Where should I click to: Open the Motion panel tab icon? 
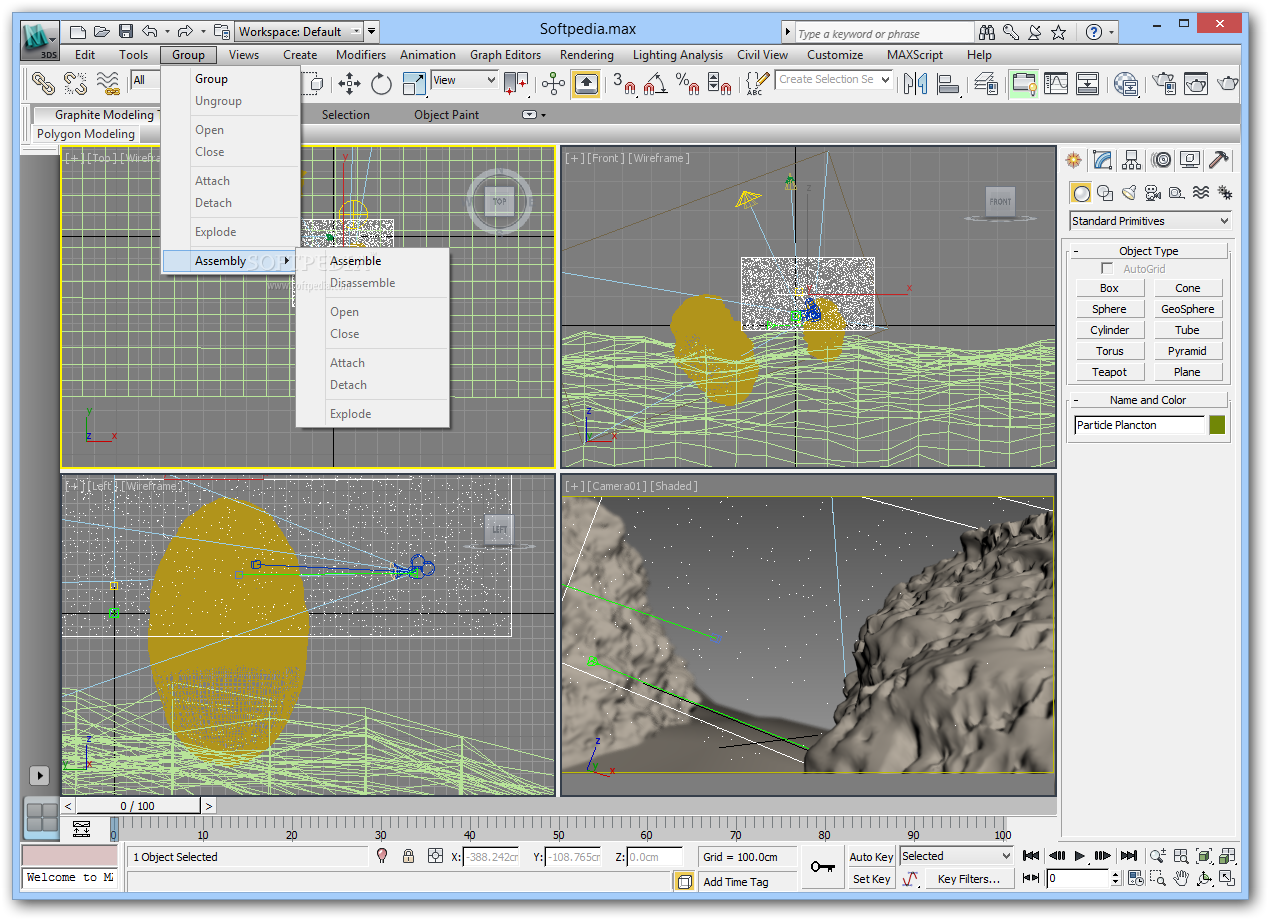1161,160
